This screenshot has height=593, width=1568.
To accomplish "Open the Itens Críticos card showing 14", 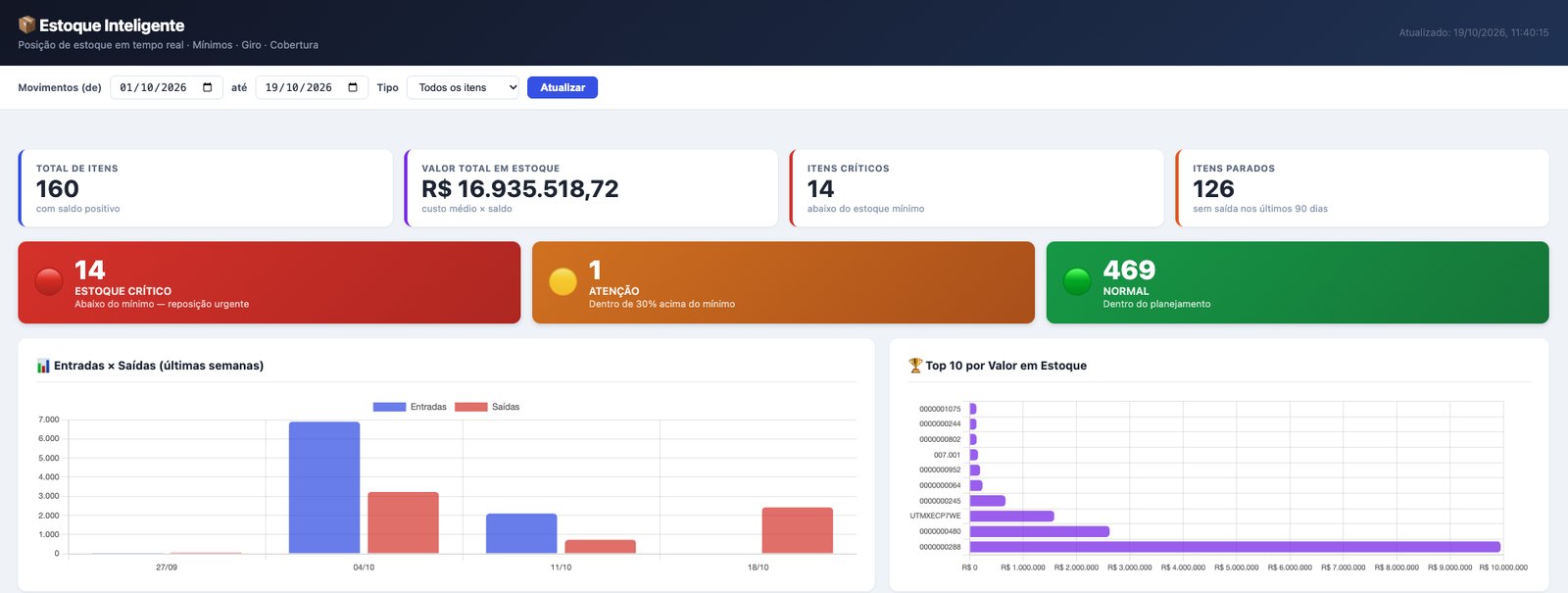I will (x=976, y=188).
